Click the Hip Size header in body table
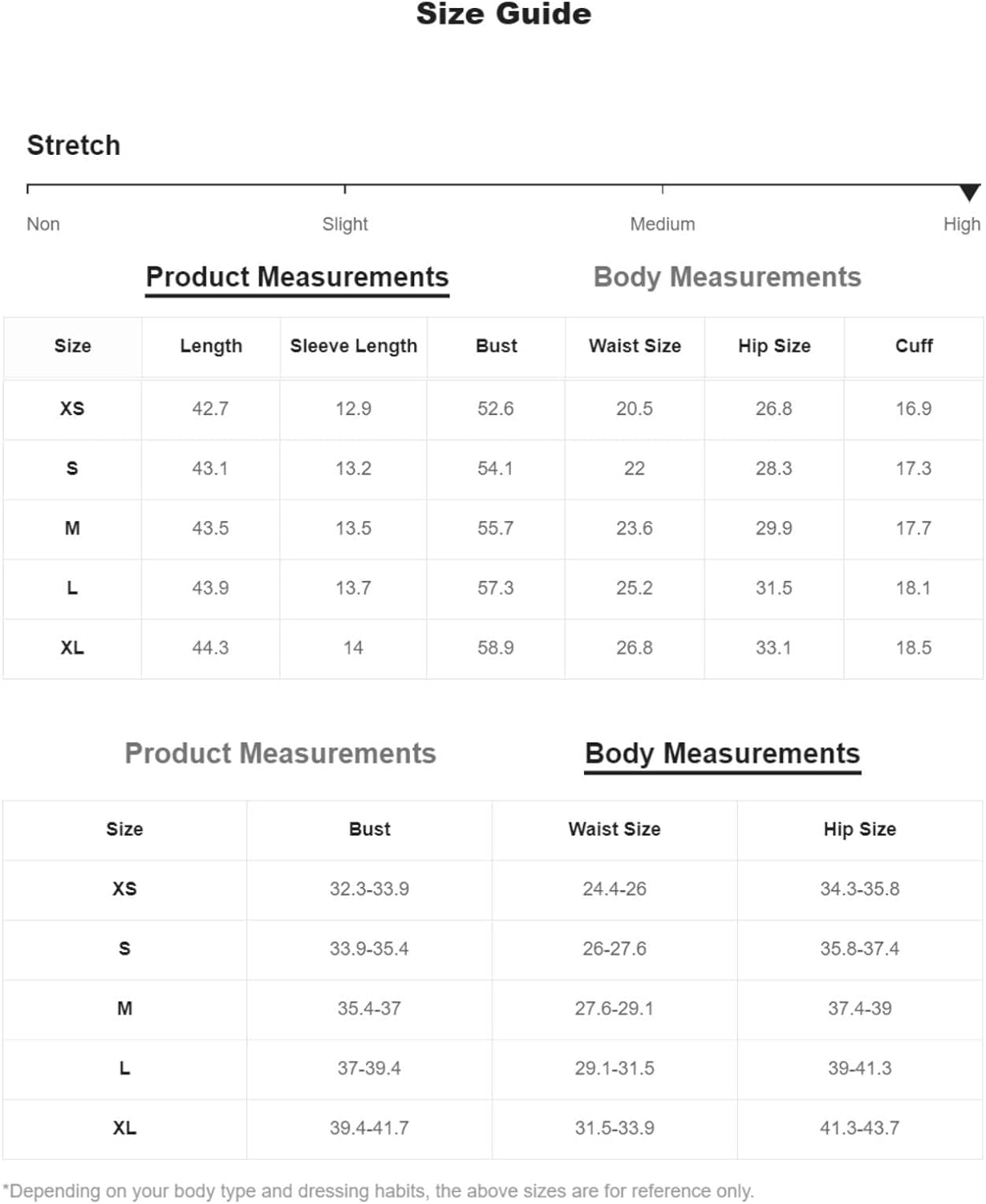The image size is (986, 1204). click(859, 829)
